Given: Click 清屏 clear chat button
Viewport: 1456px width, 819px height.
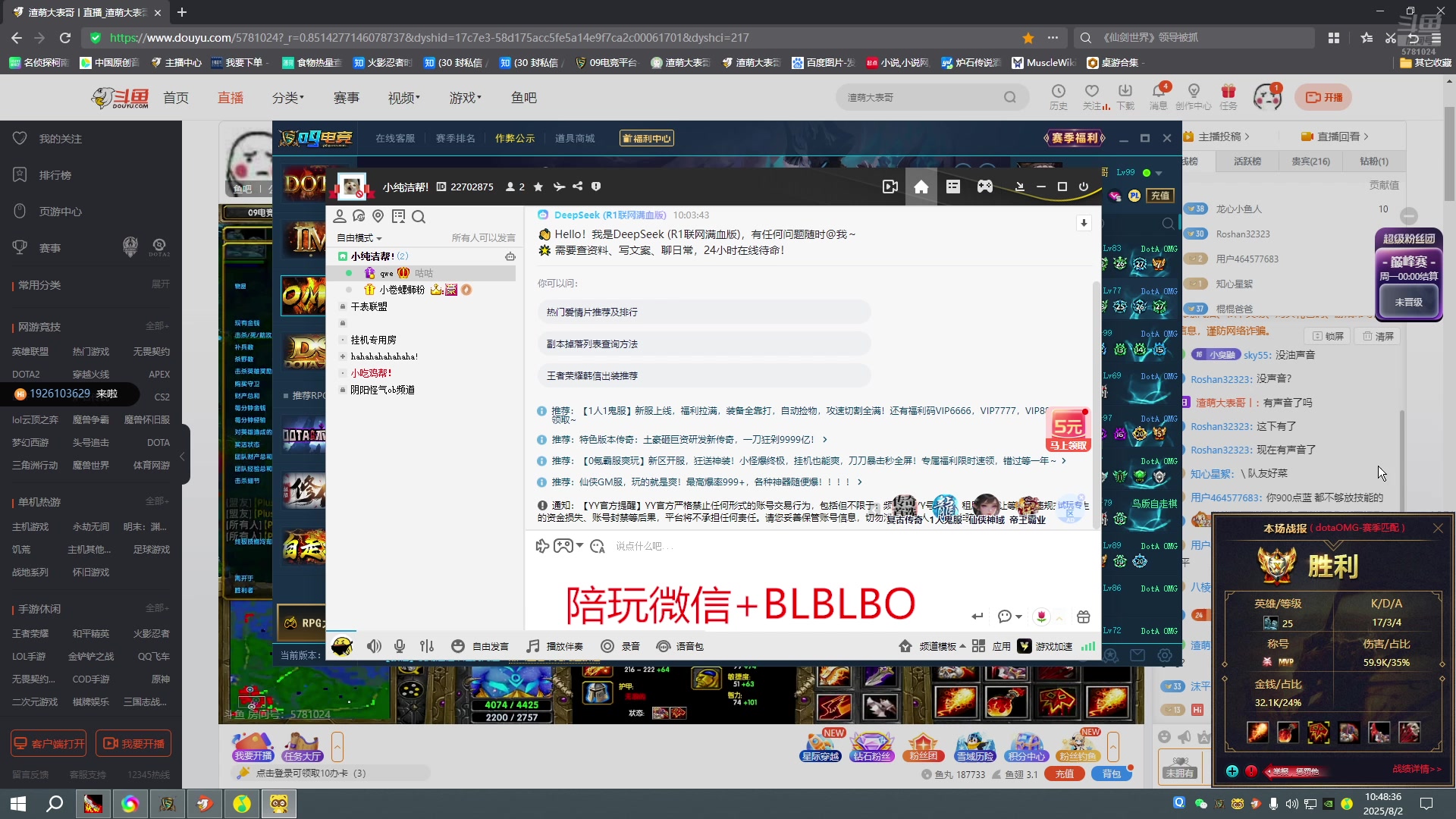Looking at the screenshot, I should (1378, 336).
